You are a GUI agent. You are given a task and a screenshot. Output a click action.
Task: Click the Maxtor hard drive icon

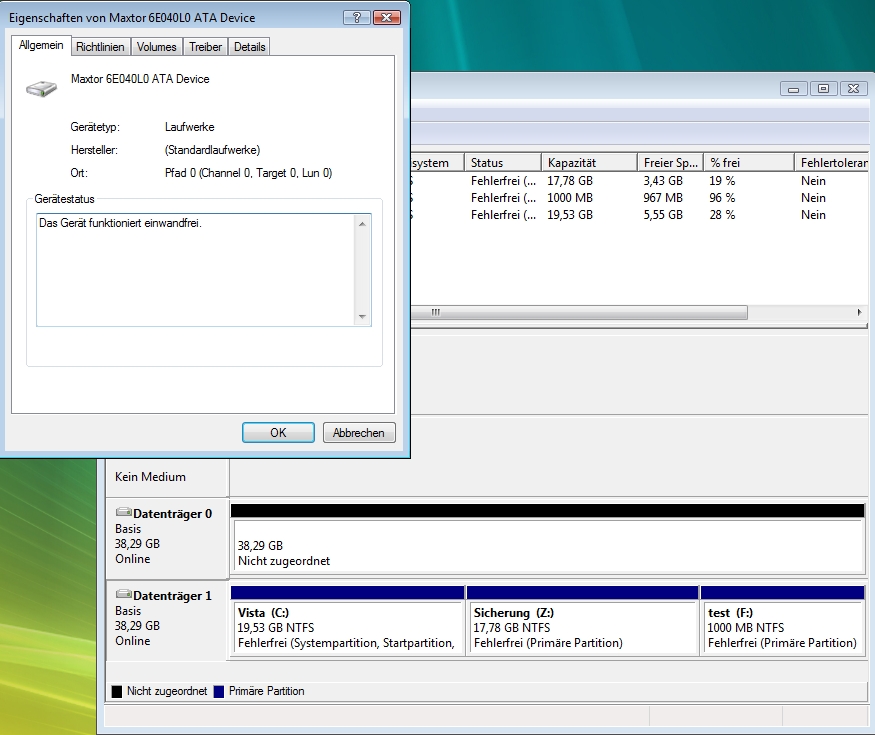click(x=42, y=88)
